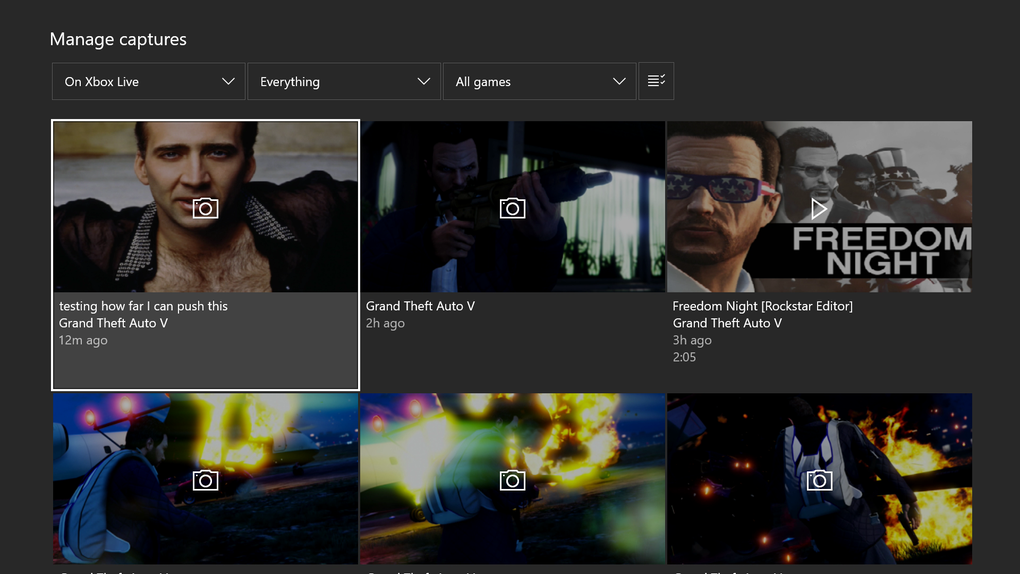This screenshot has width=1020, height=574.
Task: Click 'Grand Theft Auto V' under 2h ago capture
Action: tap(420, 306)
